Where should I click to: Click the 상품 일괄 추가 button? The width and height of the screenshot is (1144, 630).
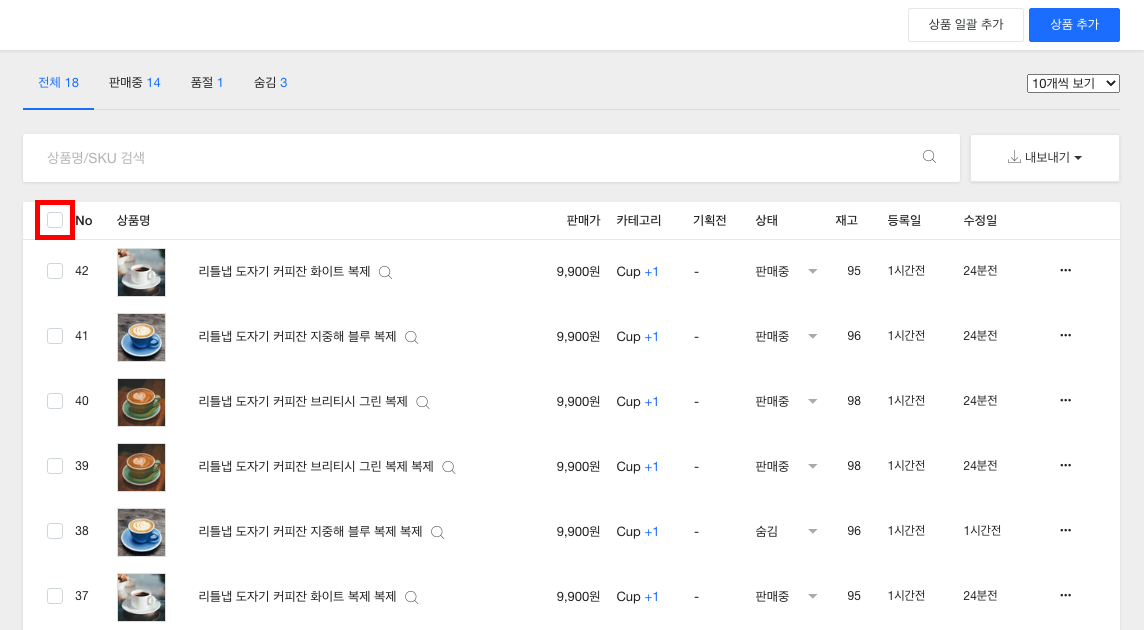pyautogui.click(x=966, y=25)
